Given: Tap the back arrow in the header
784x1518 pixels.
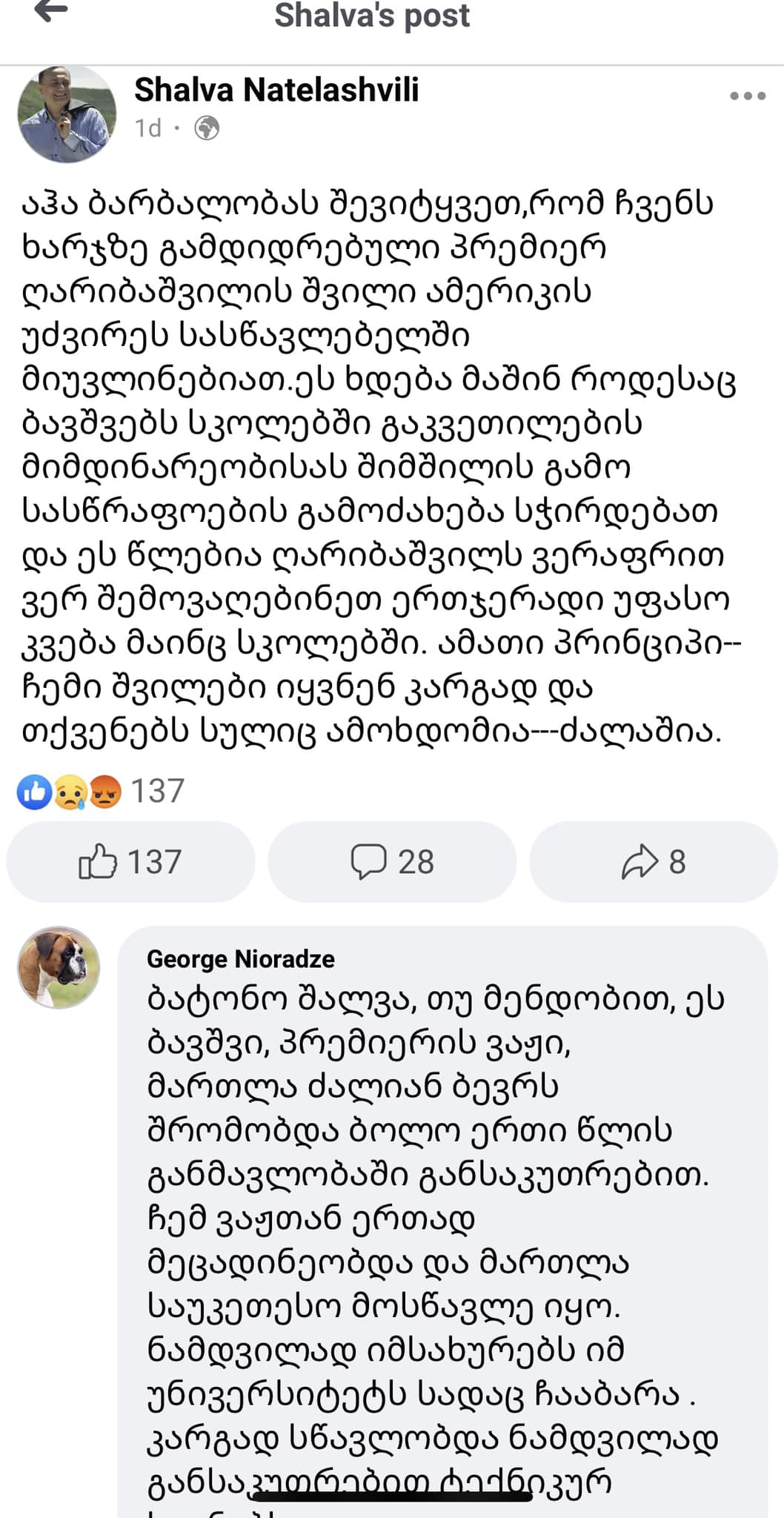Looking at the screenshot, I should pos(51,12).
